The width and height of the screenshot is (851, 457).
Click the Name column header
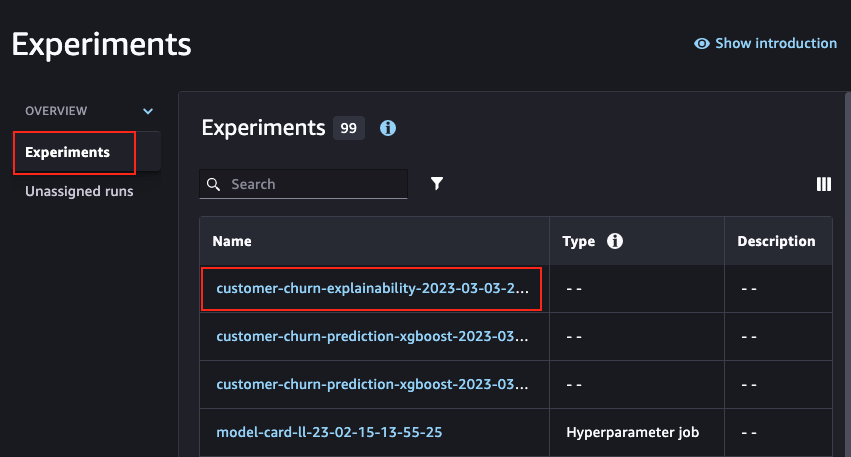pyautogui.click(x=232, y=241)
